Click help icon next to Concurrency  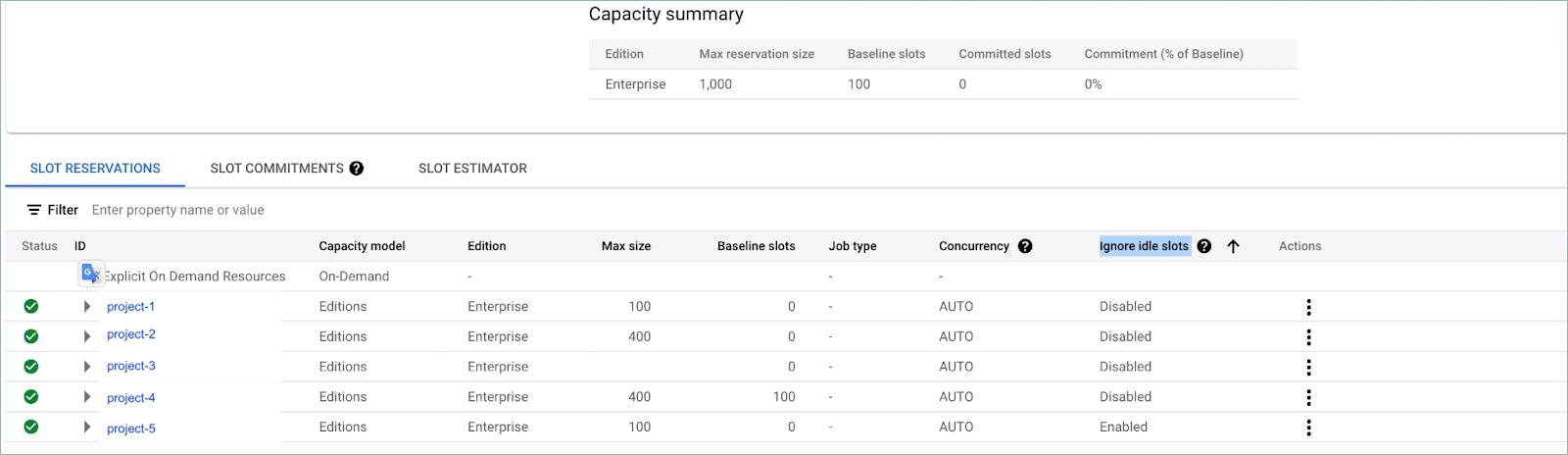pos(1025,246)
